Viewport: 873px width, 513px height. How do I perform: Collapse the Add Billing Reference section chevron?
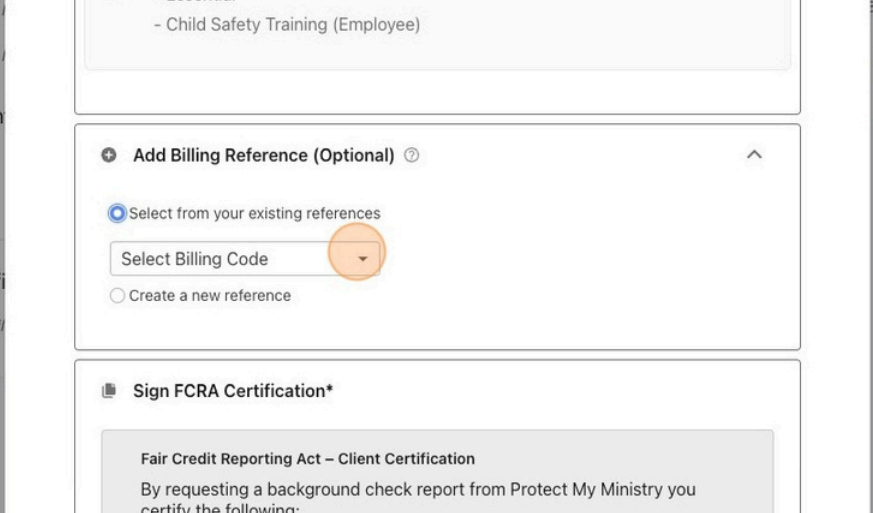point(754,154)
